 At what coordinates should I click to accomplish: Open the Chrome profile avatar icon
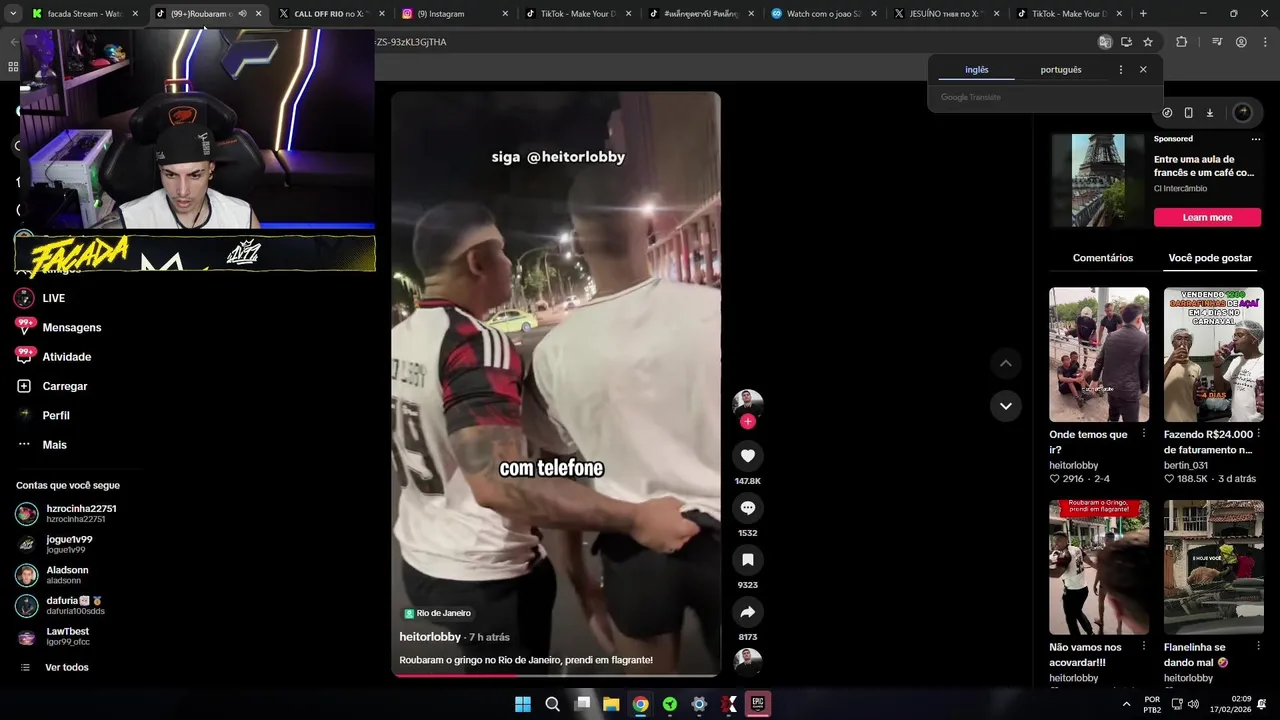click(x=1241, y=42)
